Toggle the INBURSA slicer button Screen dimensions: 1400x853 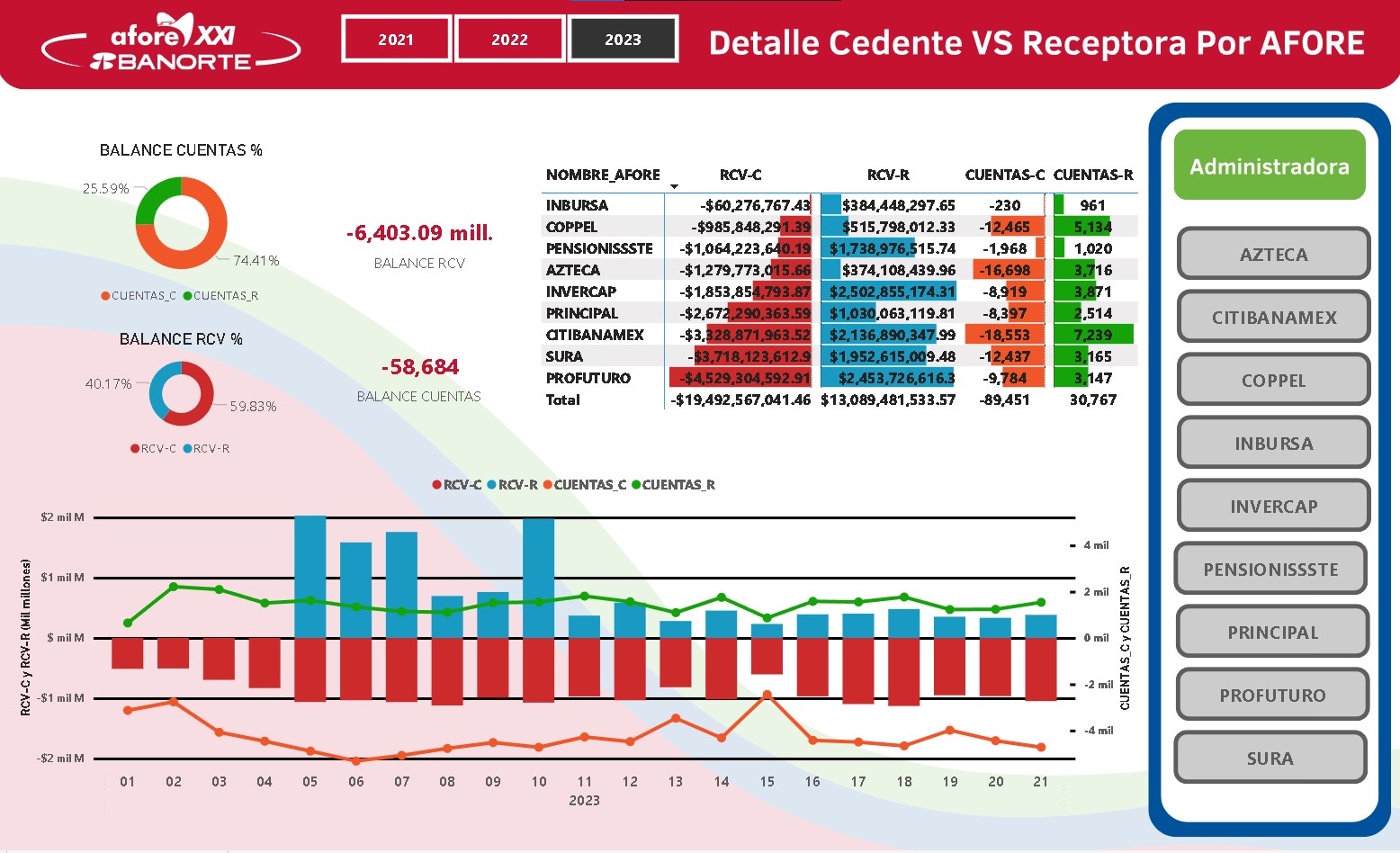coord(1273,444)
